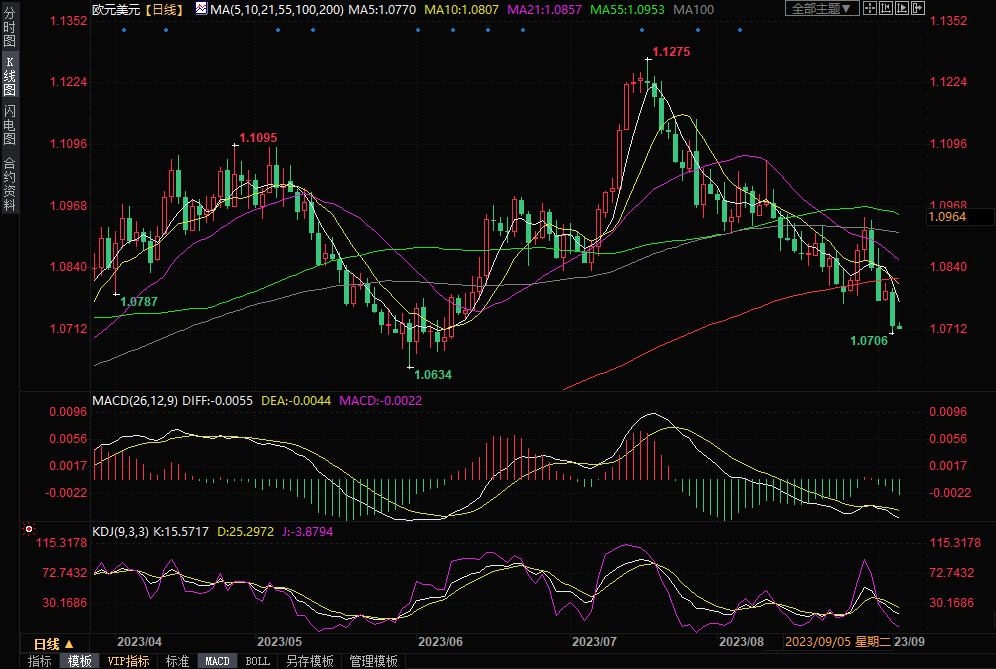Open 合约资料 from the left sidebar

(10, 183)
